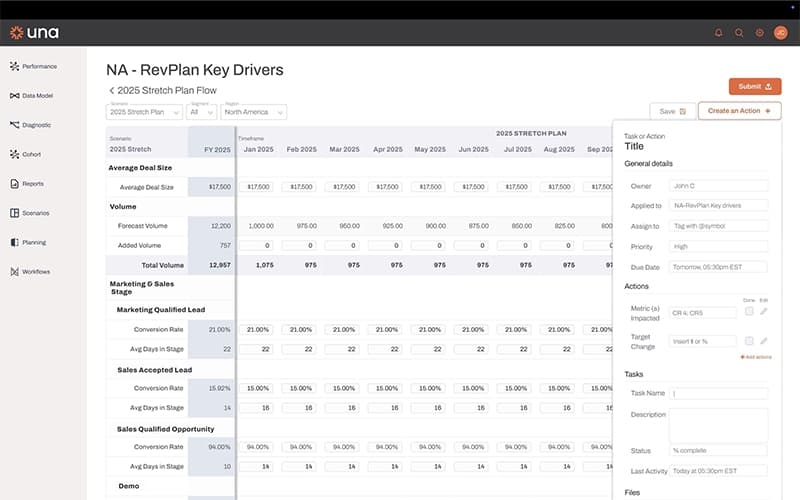The height and width of the screenshot is (500, 800).
Task: Click the Save button
Action: coord(672,111)
